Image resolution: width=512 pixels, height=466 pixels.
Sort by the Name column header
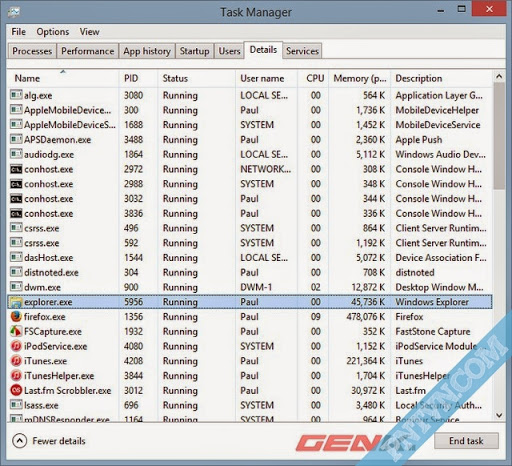pyautogui.click(x=63, y=78)
